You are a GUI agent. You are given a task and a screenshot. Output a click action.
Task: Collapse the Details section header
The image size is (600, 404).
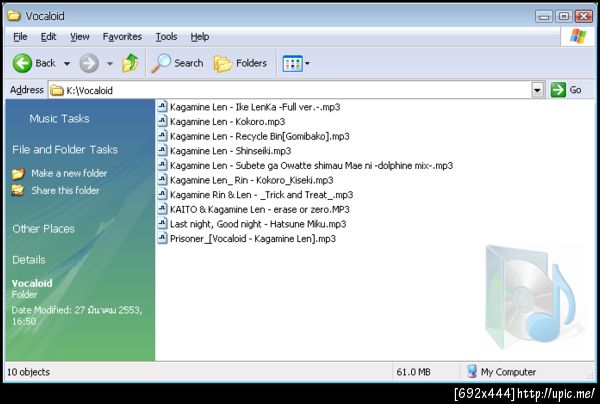point(29,260)
